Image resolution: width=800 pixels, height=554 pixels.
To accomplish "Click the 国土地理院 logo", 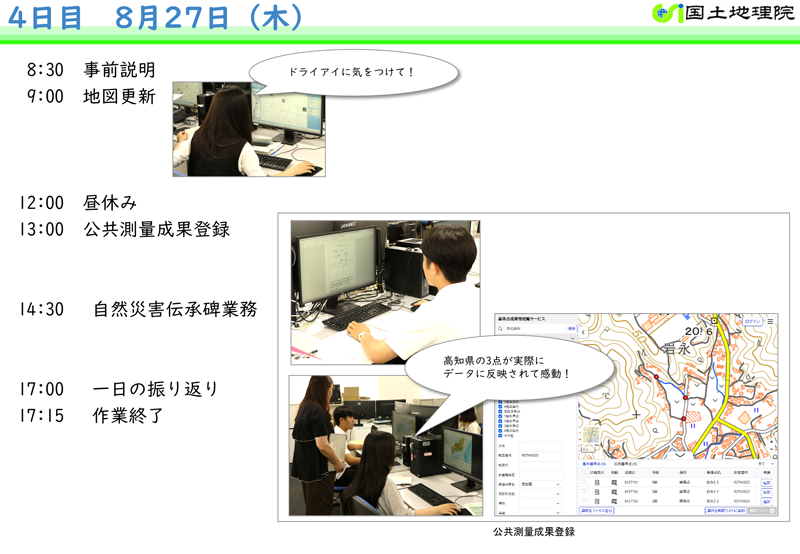I will 723,13.
